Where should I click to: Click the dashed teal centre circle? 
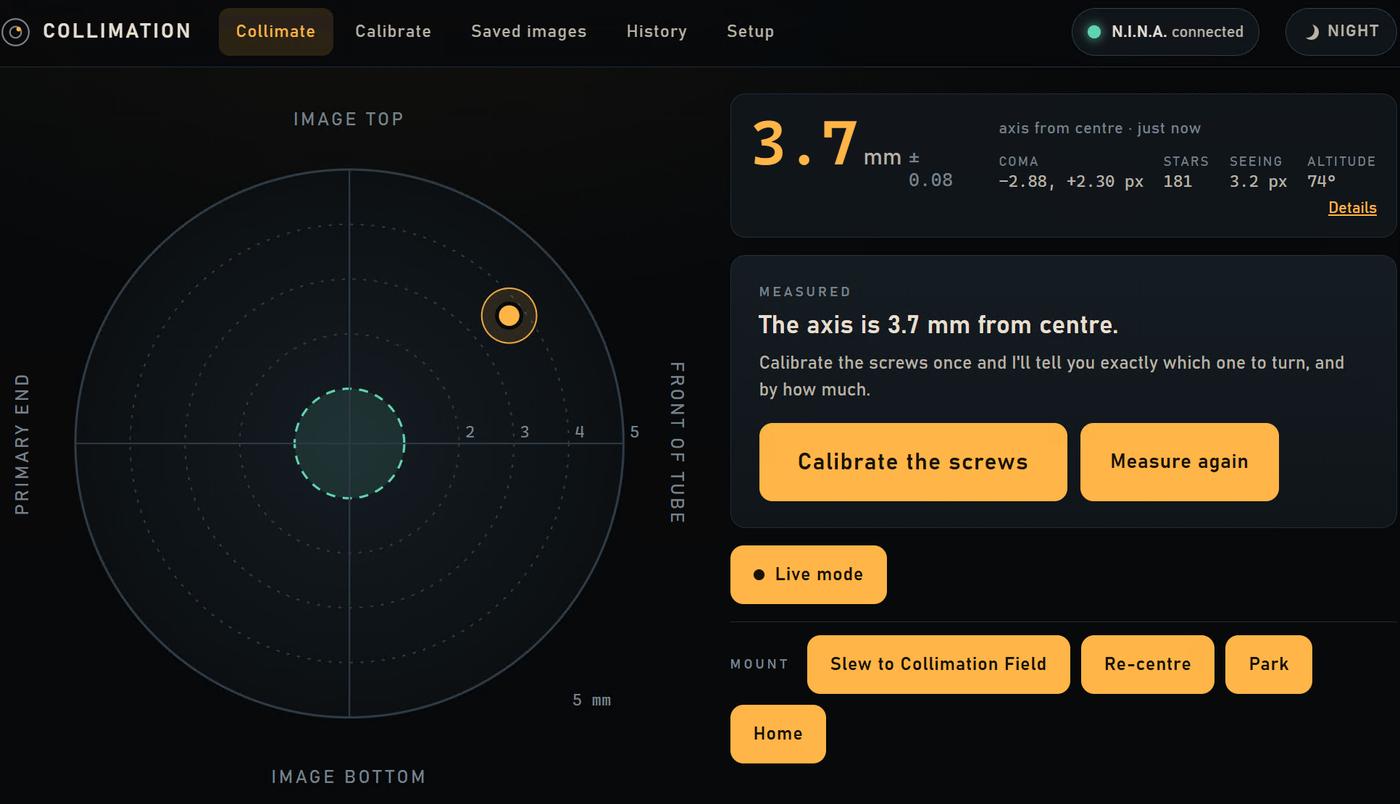click(x=349, y=443)
